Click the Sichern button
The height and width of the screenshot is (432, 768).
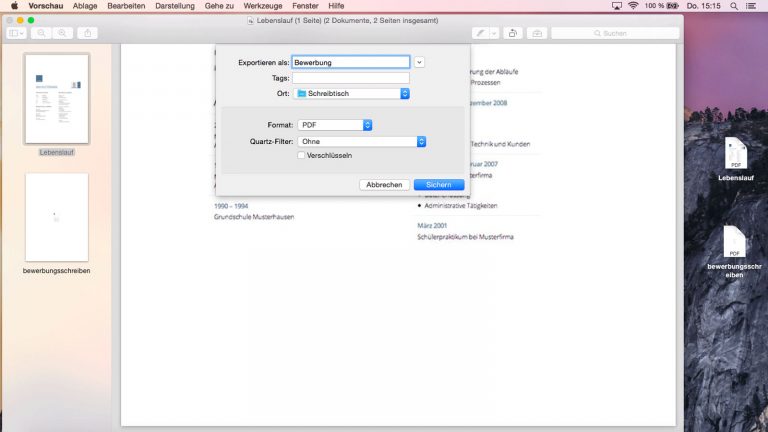(x=438, y=185)
